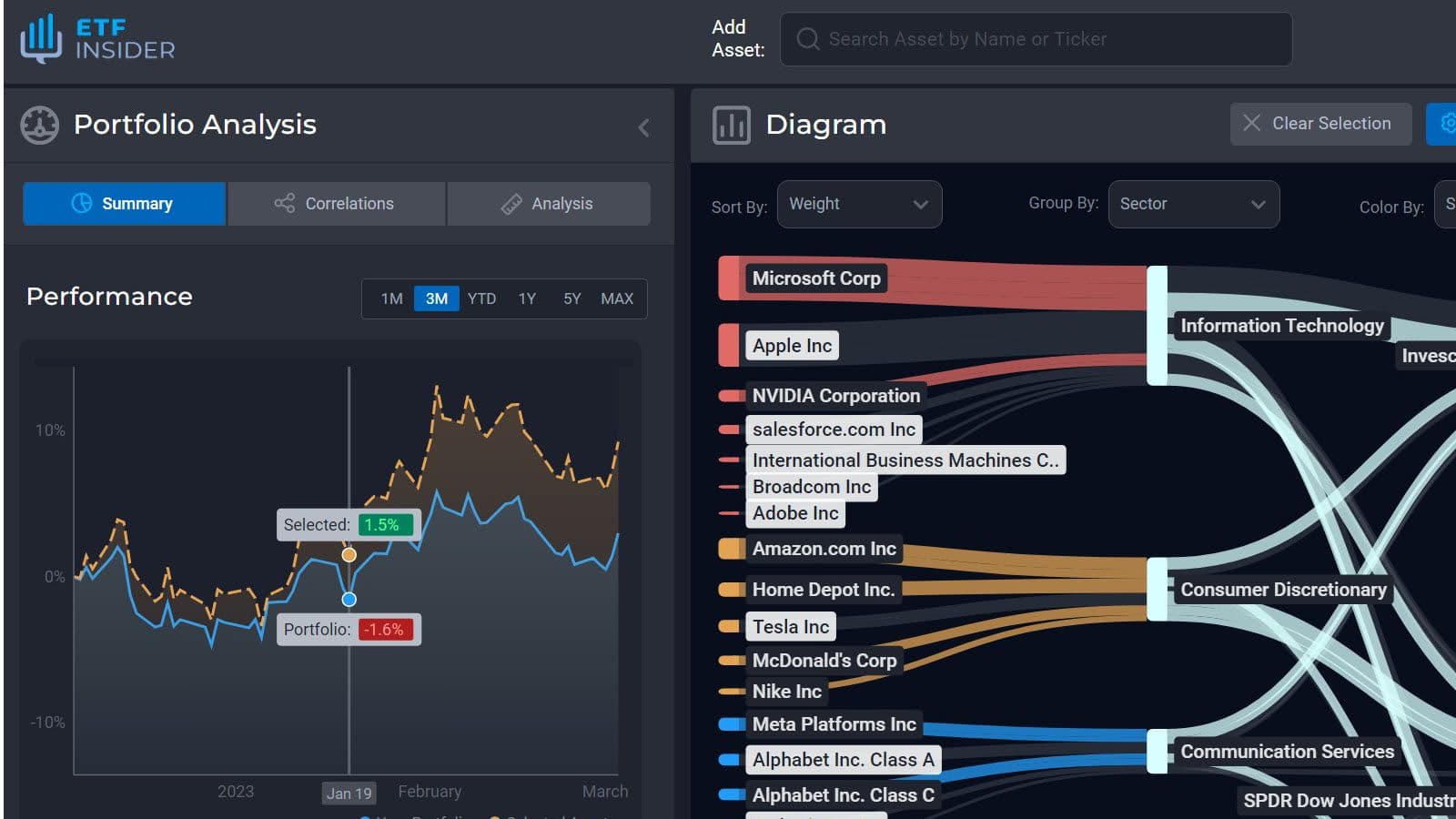Select McDonald's Corp node label
Viewport: 1456px width, 819px height.
[x=824, y=661]
